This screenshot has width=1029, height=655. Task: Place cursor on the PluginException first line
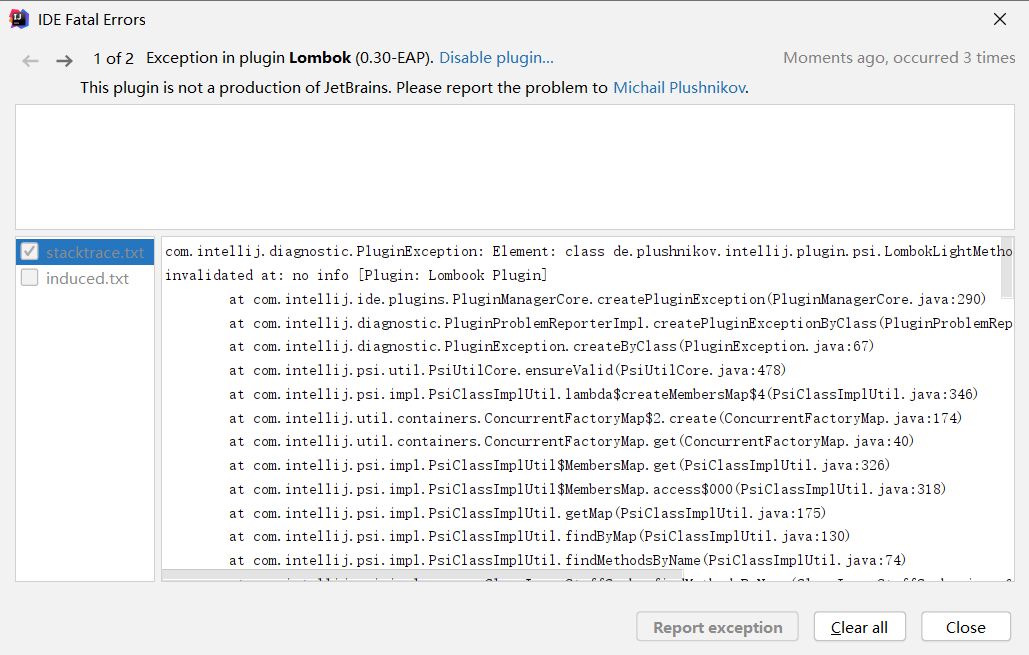pyautogui.click(x=588, y=251)
